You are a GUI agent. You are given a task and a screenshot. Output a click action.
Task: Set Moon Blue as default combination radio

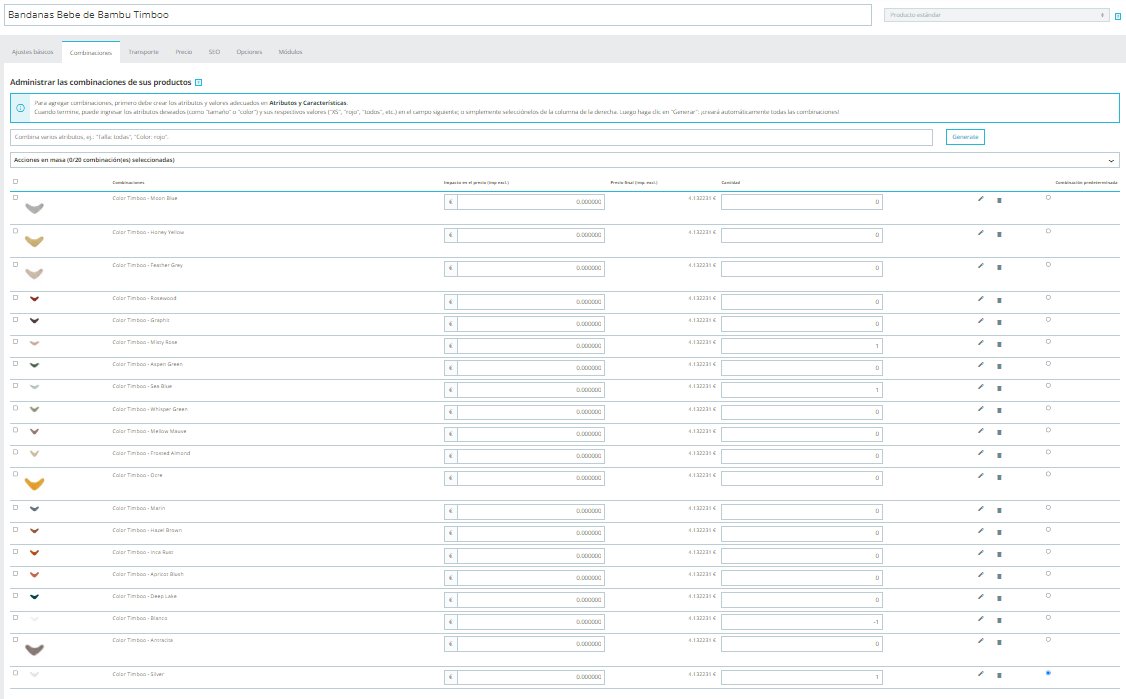(1048, 198)
